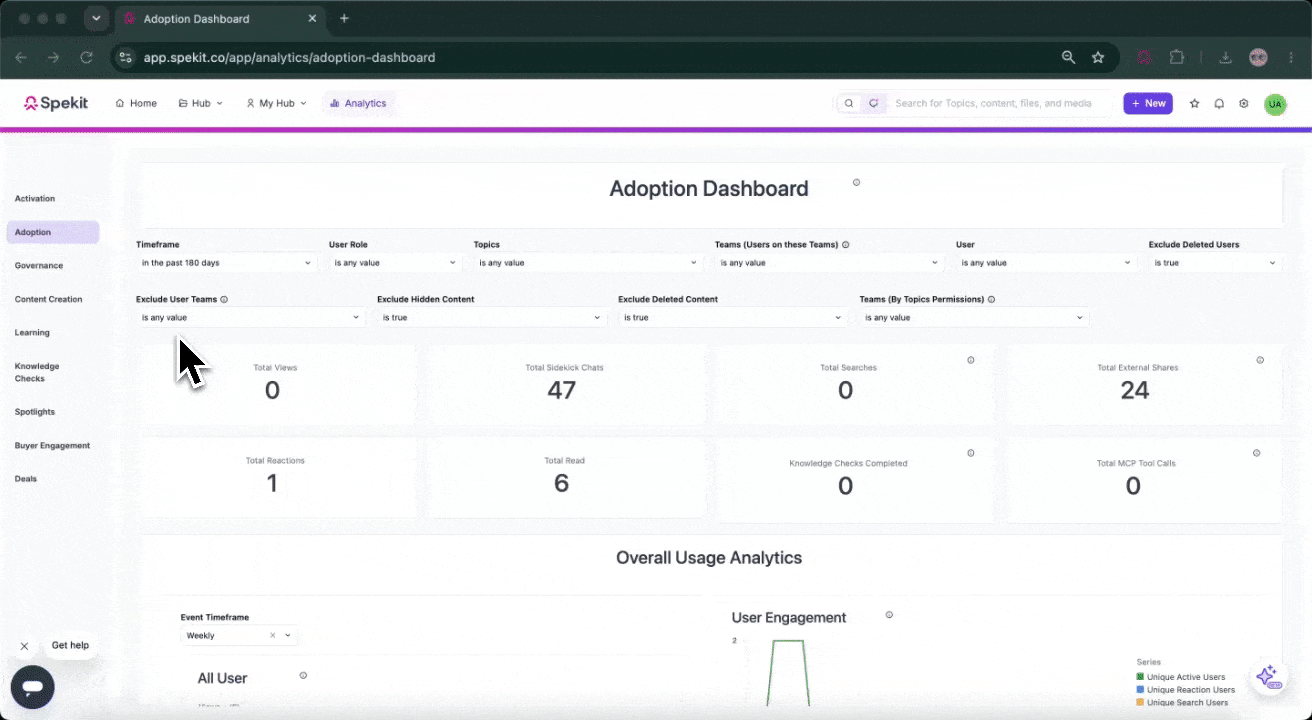
Task: Open Buyer Engagement in the sidebar
Action: [x=52, y=446]
